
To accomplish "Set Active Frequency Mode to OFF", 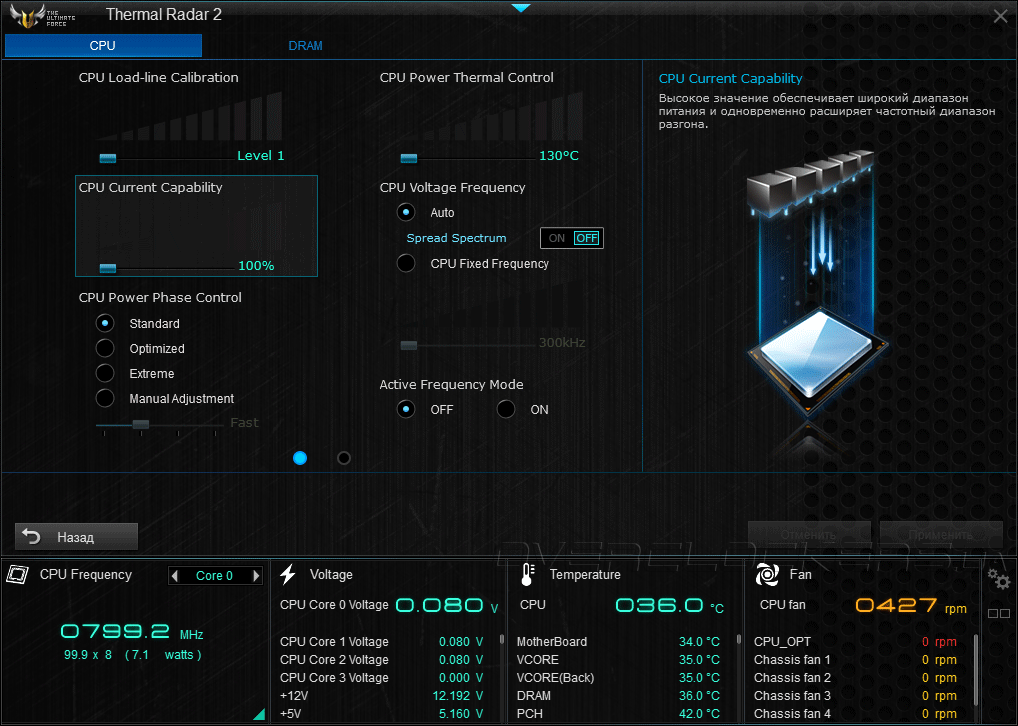I will pyautogui.click(x=406, y=409).
